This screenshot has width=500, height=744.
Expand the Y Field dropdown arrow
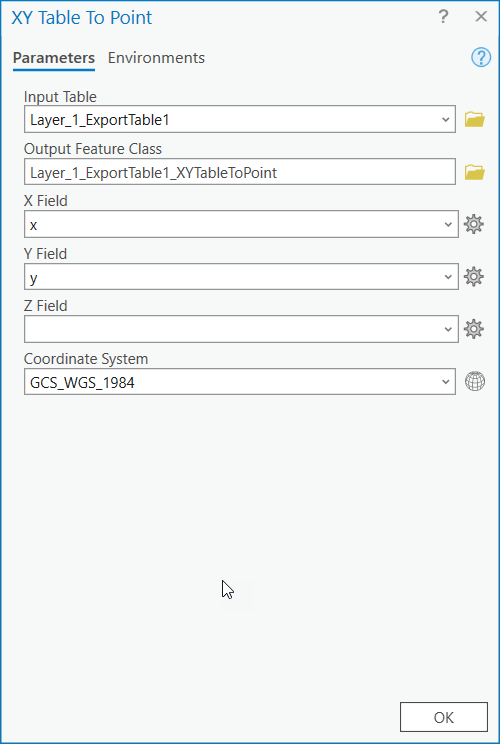(448, 277)
